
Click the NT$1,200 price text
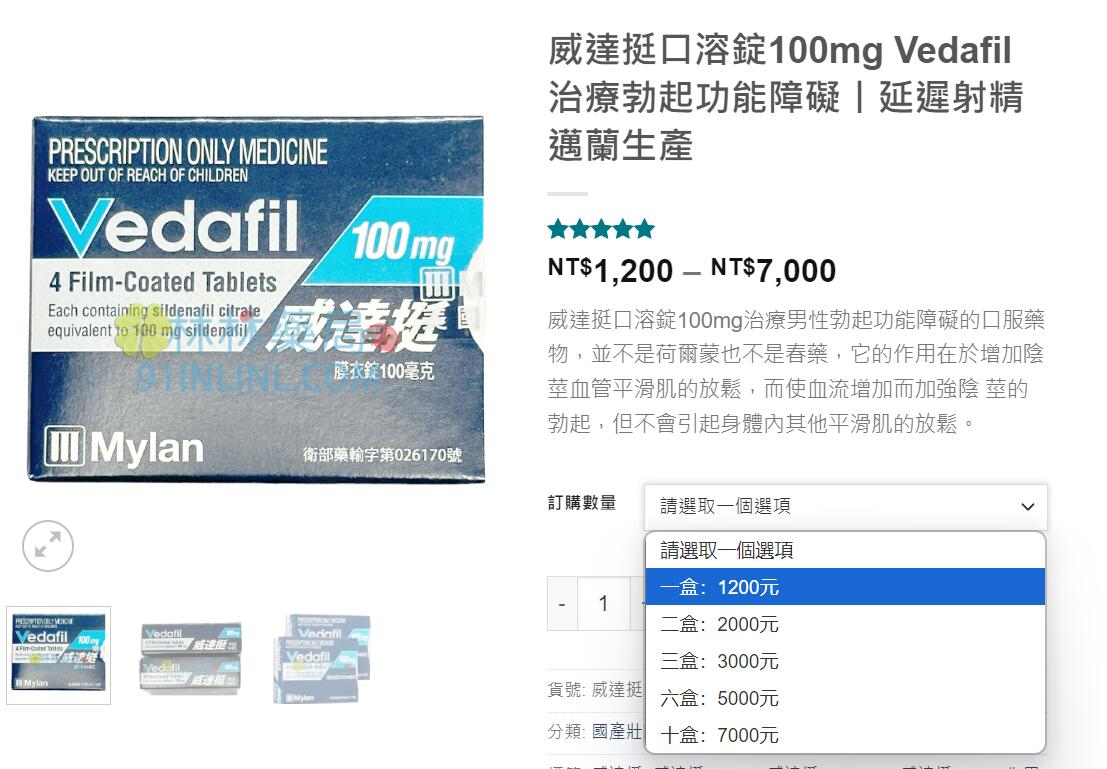point(611,270)
